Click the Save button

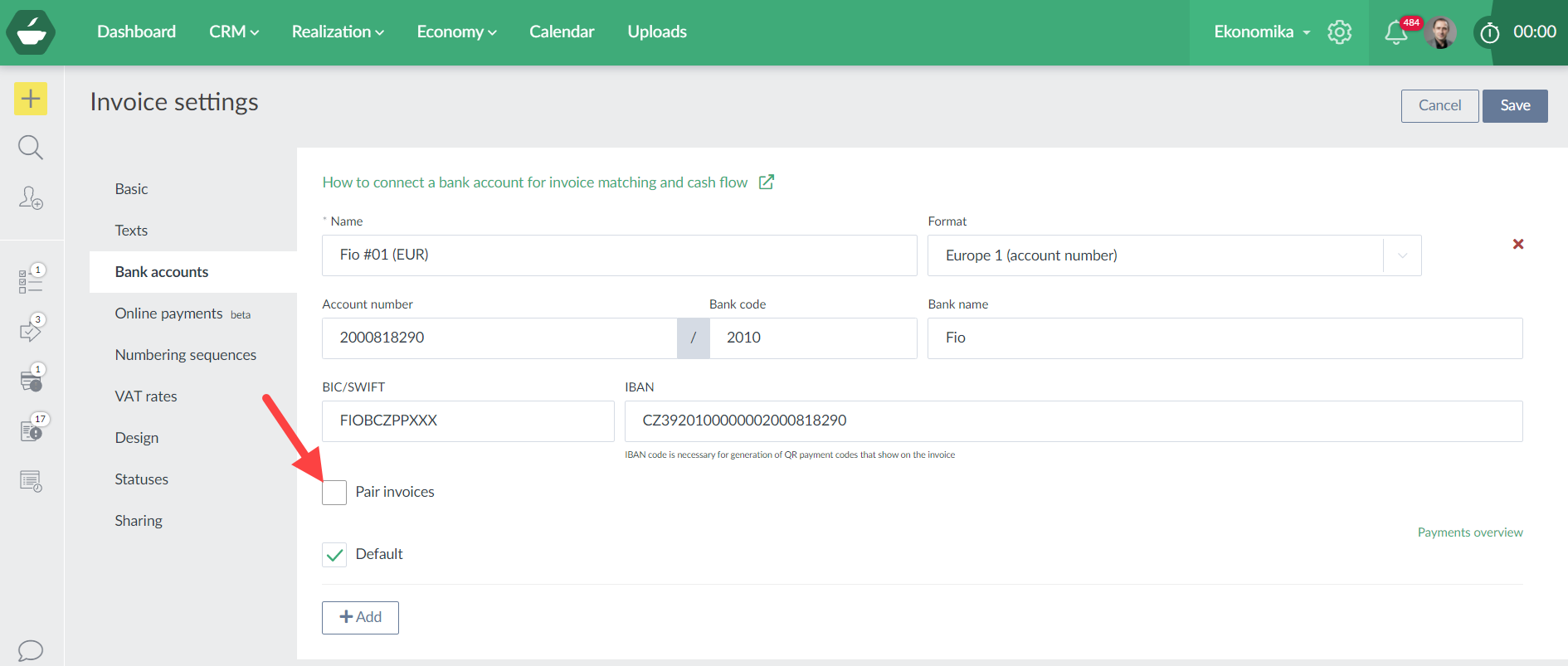coord(1514,106)
